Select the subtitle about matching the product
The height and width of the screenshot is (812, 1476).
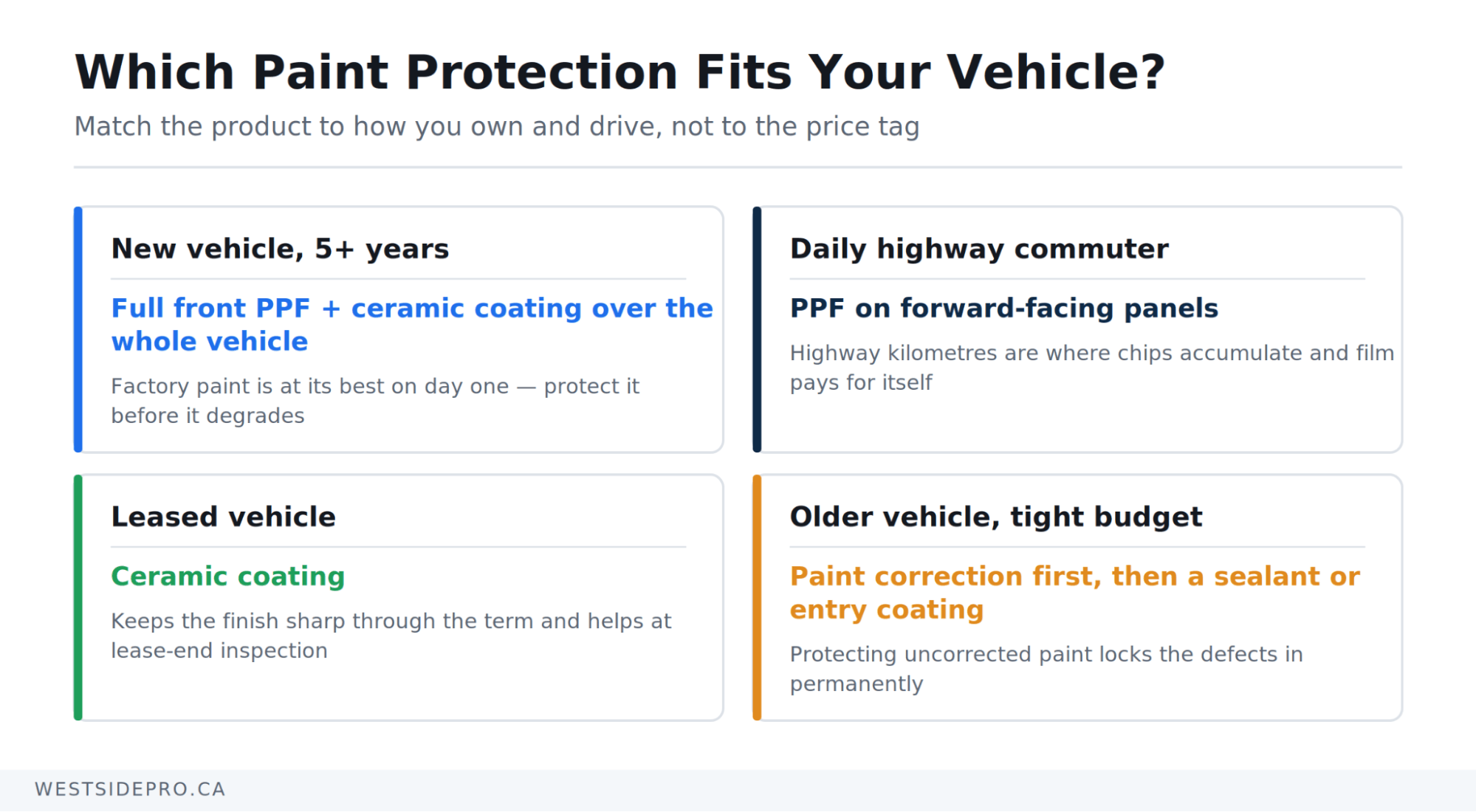pos(497,126)
